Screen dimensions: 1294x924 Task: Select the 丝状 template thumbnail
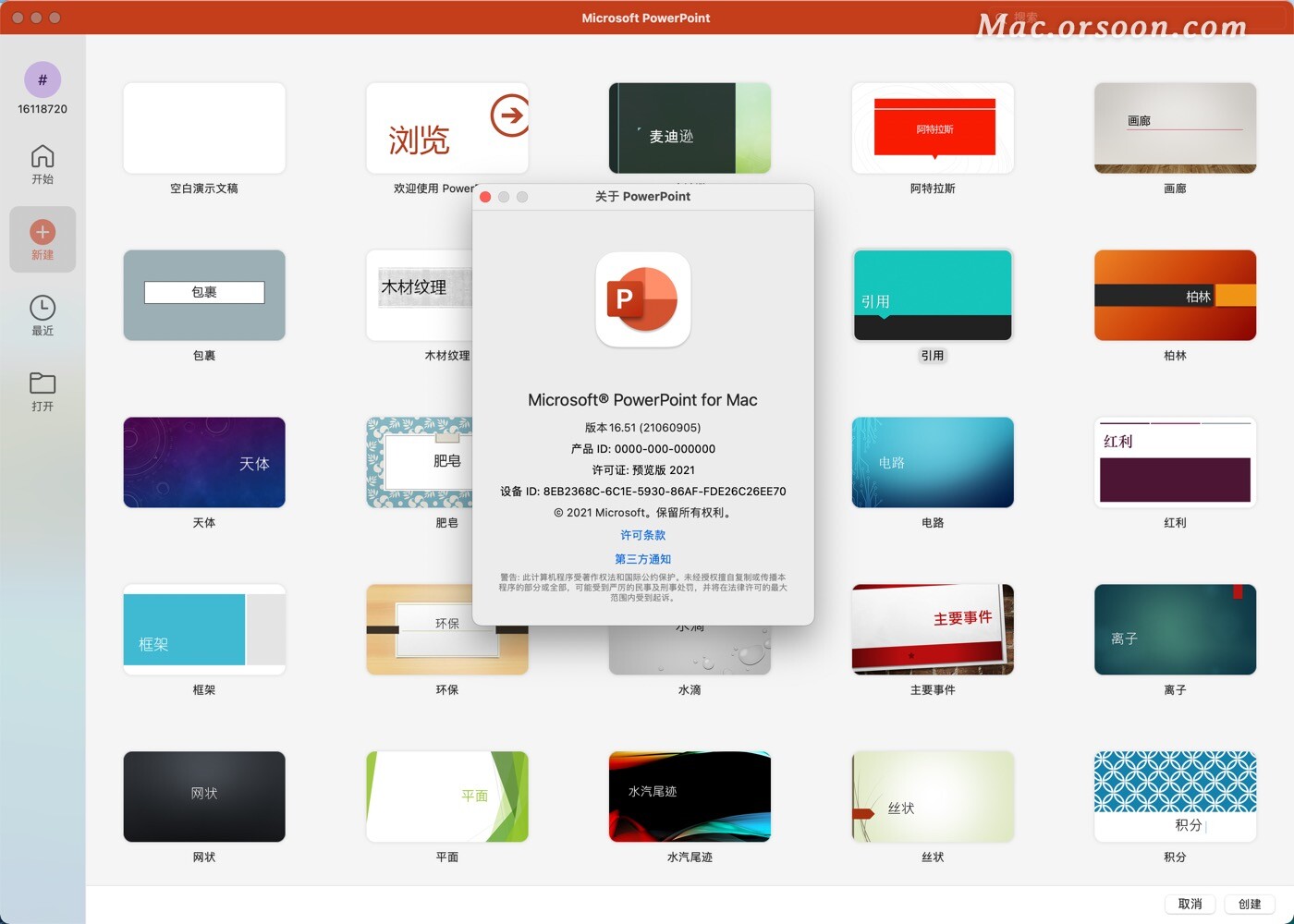[933, 796]
